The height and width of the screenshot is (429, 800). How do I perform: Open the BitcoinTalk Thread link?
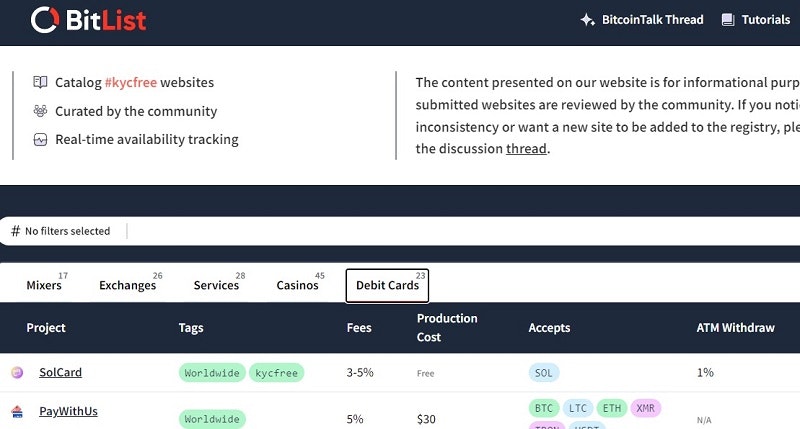click(x=653, y=20)
